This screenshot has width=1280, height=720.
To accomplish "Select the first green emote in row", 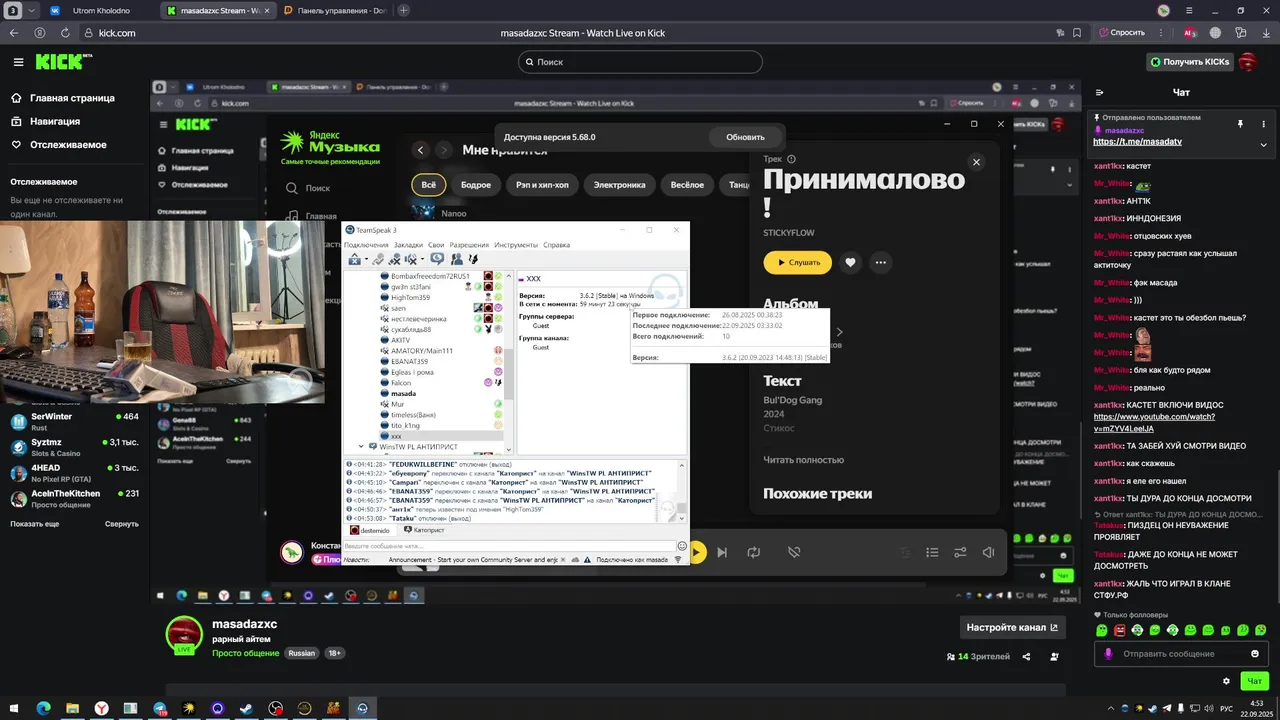I will pos(1102,631).
